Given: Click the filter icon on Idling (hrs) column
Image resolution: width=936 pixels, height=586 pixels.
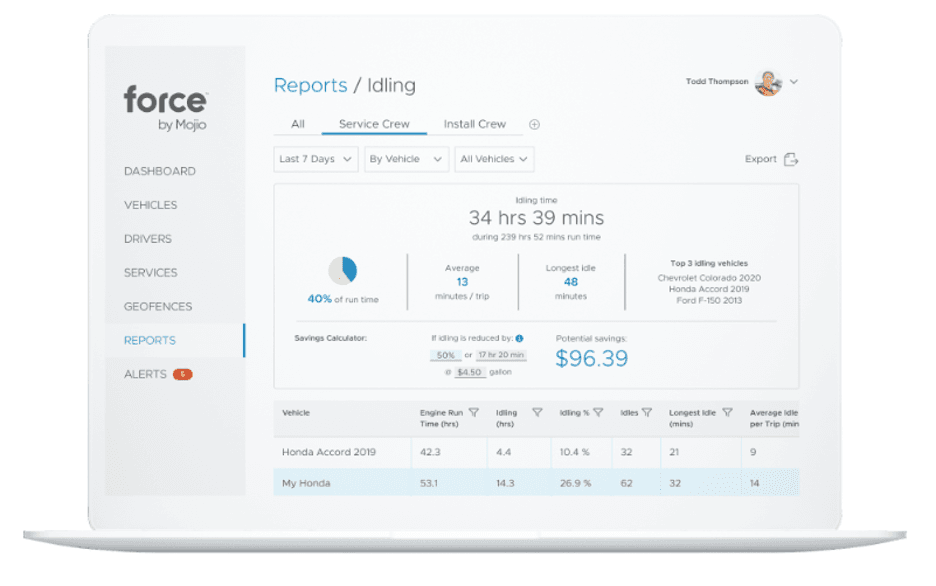Looking at the screenshot, I should [x=538, y=412].
